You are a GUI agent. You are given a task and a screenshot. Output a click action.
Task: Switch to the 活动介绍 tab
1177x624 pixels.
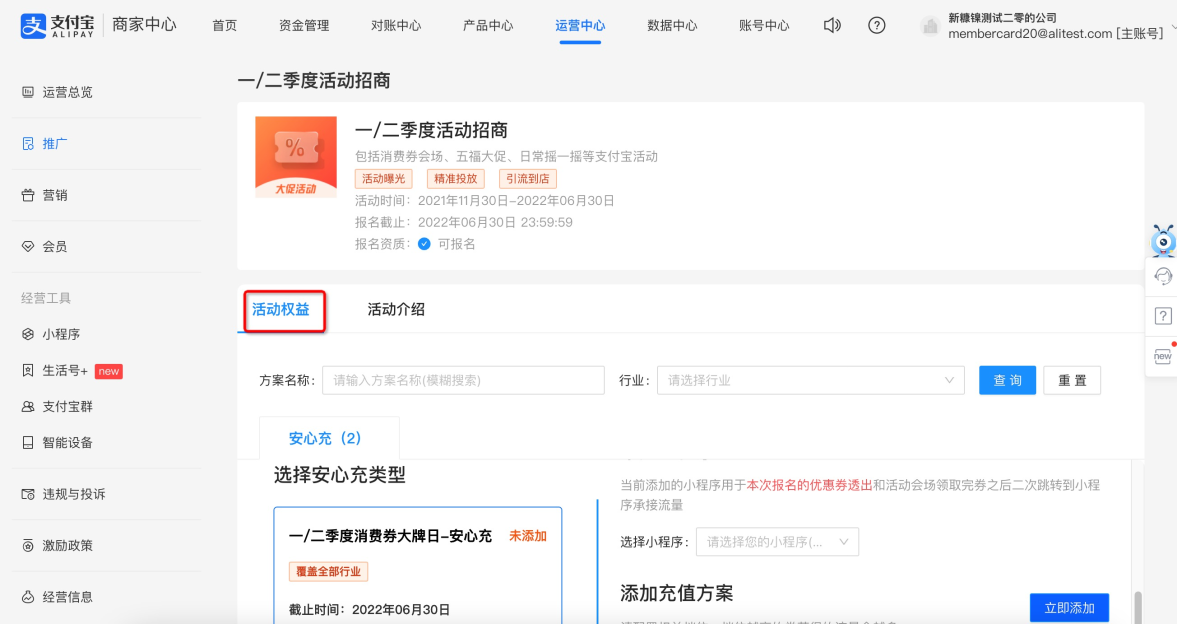click(x=396, y=309)
